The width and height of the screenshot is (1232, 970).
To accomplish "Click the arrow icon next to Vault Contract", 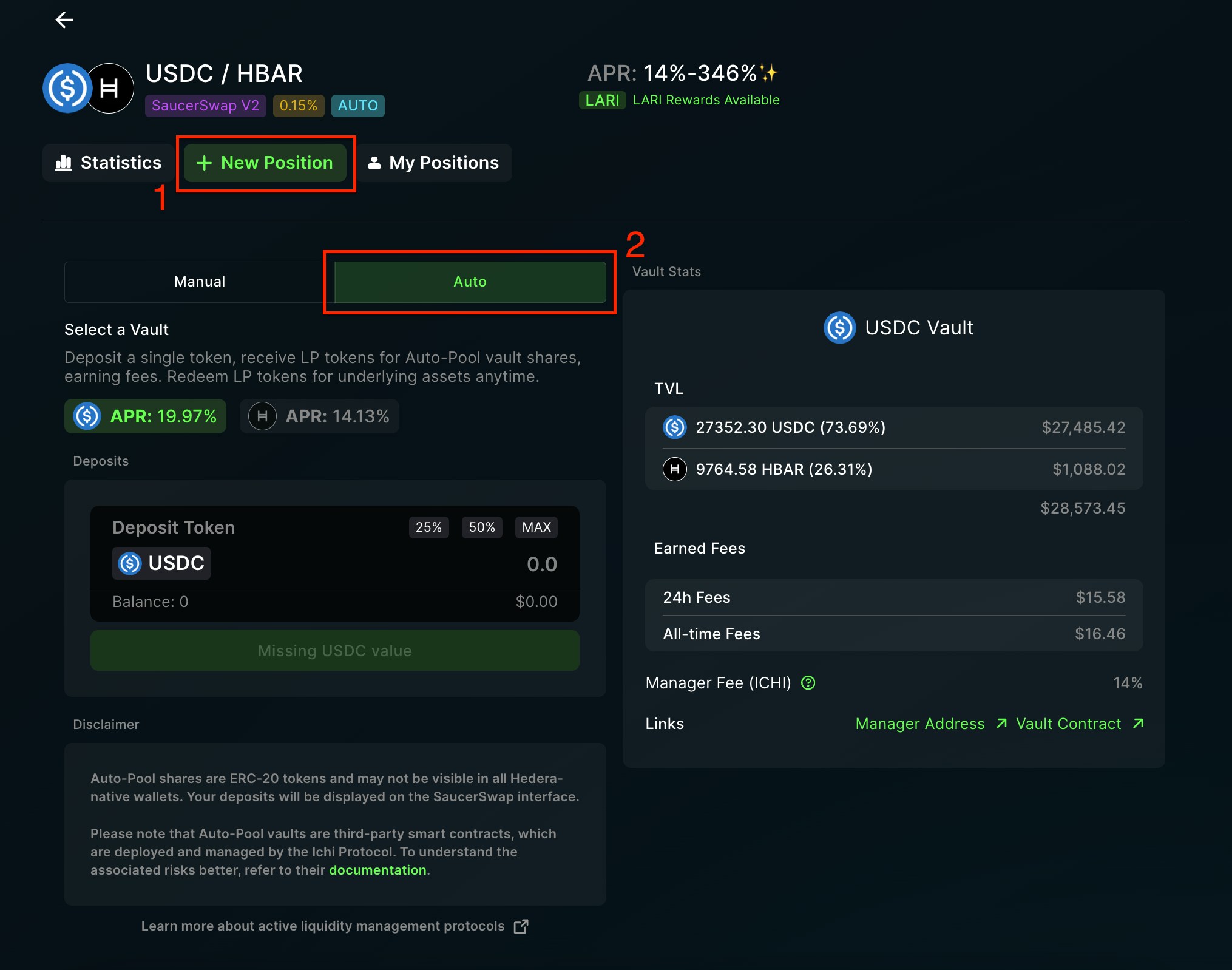I will (x=1138, y=724).
